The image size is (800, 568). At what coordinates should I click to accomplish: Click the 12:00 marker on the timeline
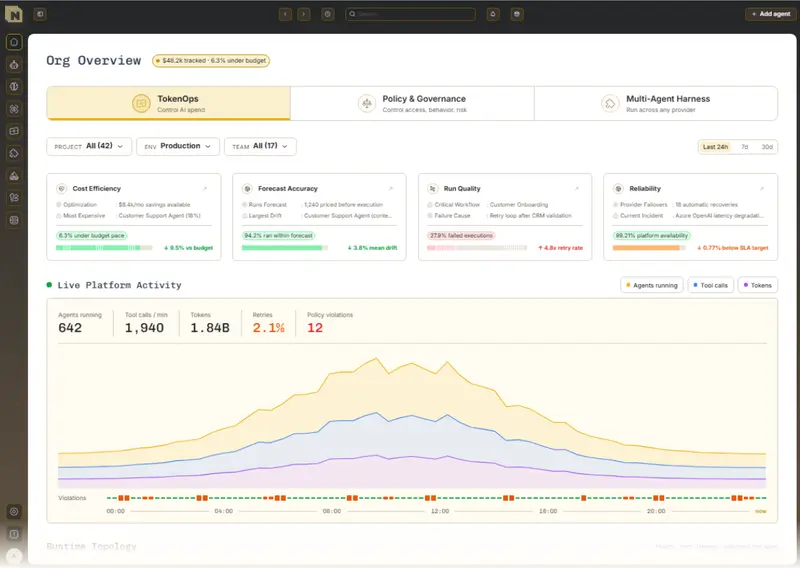point(440,511)
